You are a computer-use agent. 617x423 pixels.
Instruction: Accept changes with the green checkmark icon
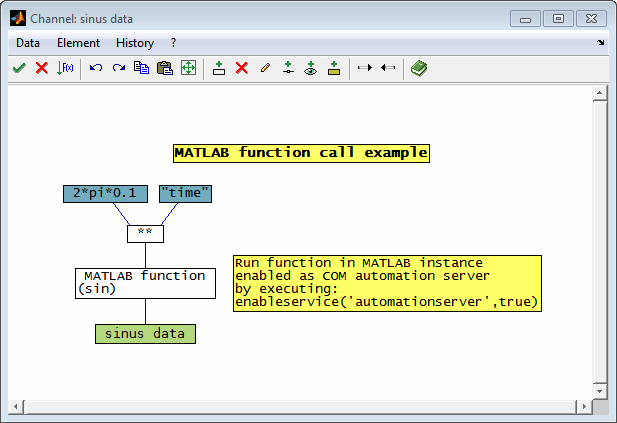pos(19,68)
